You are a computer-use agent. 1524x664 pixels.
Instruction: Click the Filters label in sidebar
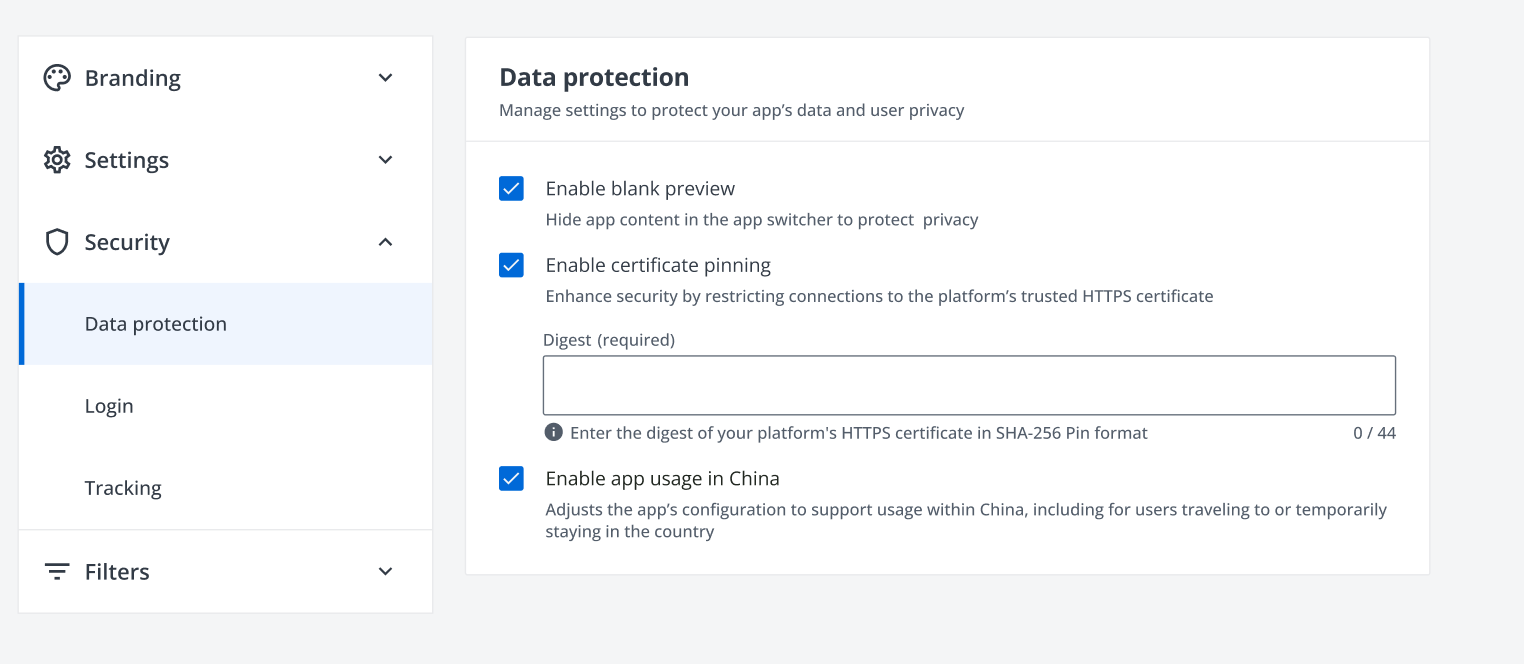[117, 572]
